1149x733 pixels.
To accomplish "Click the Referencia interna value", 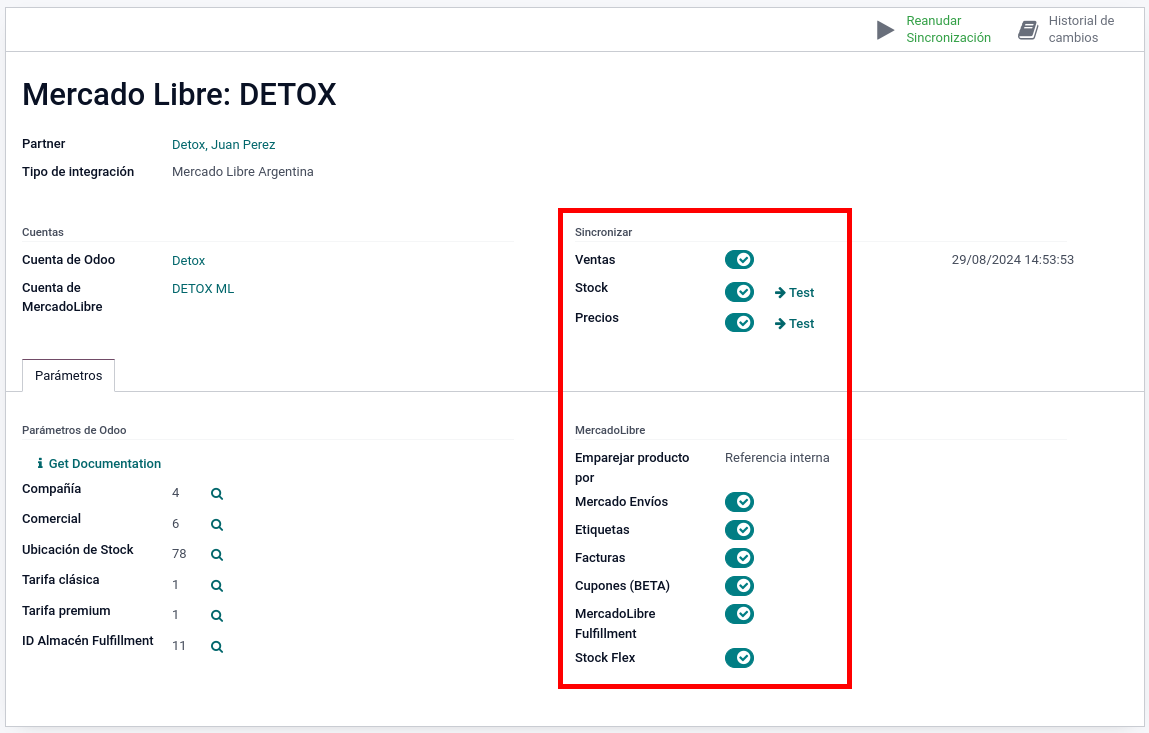I will [x=777, y=457].
